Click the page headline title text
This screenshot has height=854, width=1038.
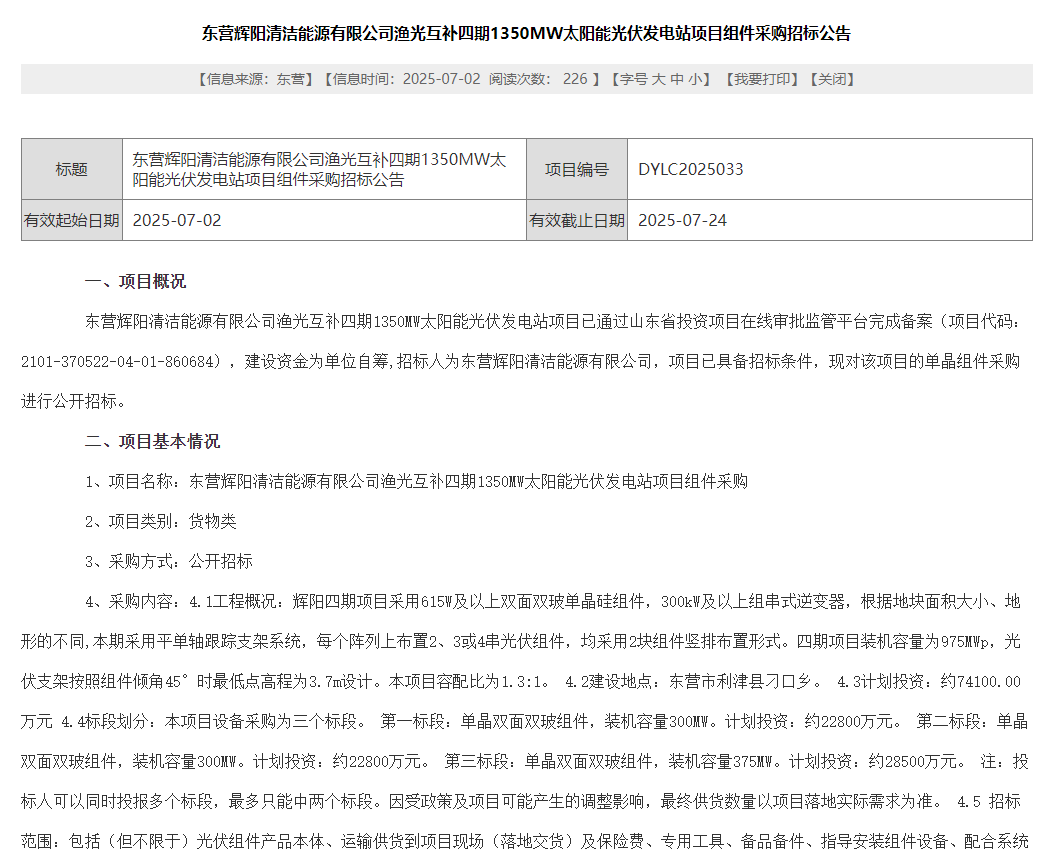[x=527, y=33]
